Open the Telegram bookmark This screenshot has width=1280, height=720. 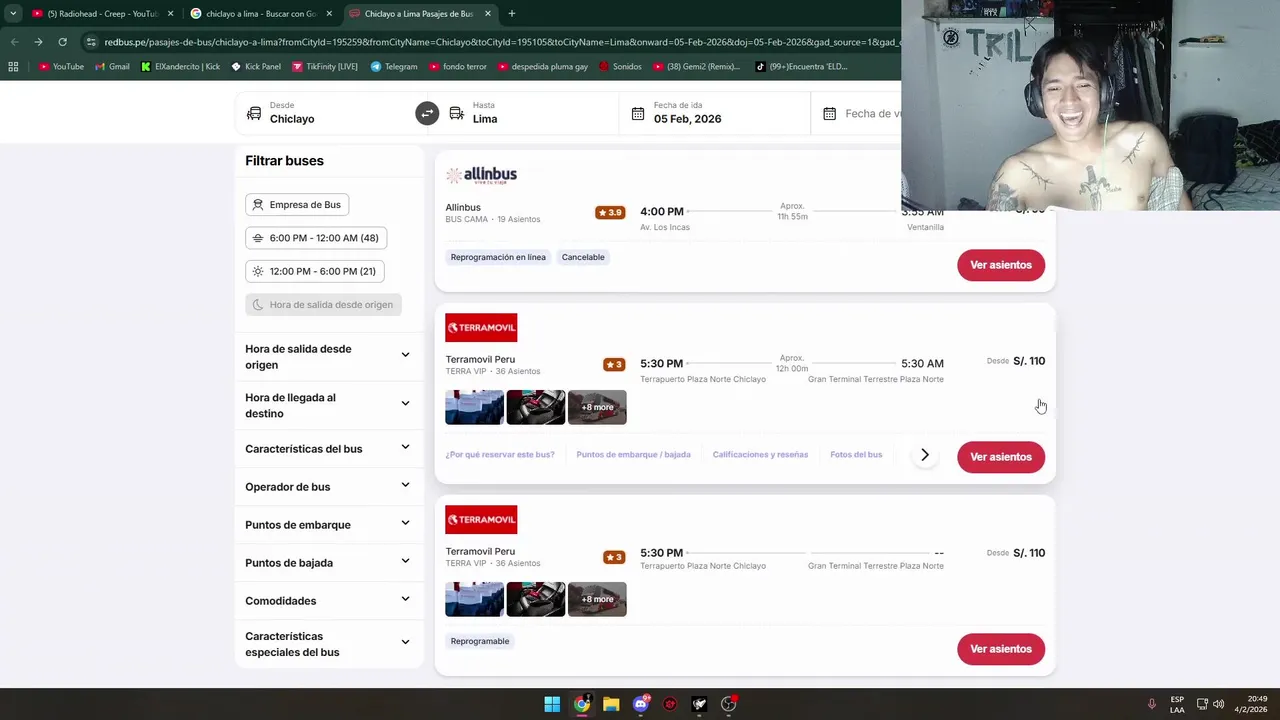[x=394, y=67]
